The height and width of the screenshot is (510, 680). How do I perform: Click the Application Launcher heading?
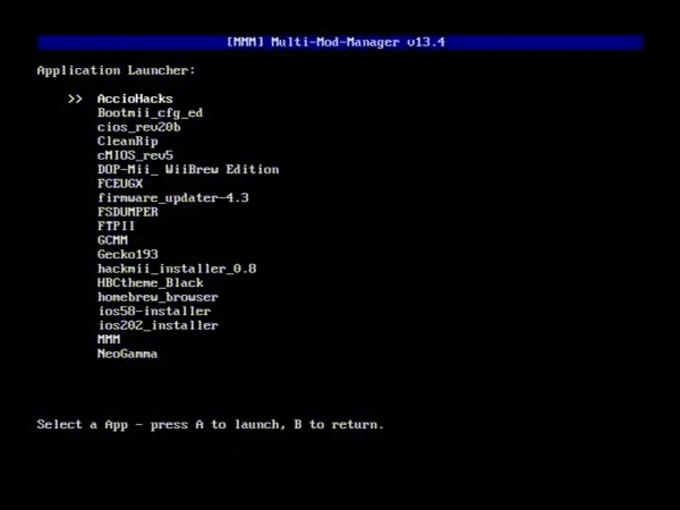click(x=116, y=71)
